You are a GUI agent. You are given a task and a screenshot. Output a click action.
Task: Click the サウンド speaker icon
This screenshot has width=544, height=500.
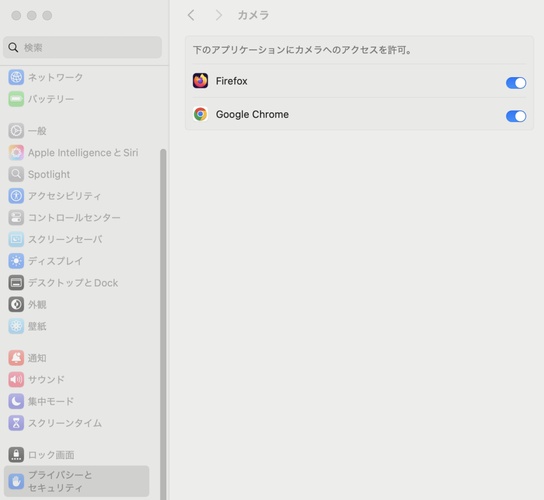coord(16,380)
